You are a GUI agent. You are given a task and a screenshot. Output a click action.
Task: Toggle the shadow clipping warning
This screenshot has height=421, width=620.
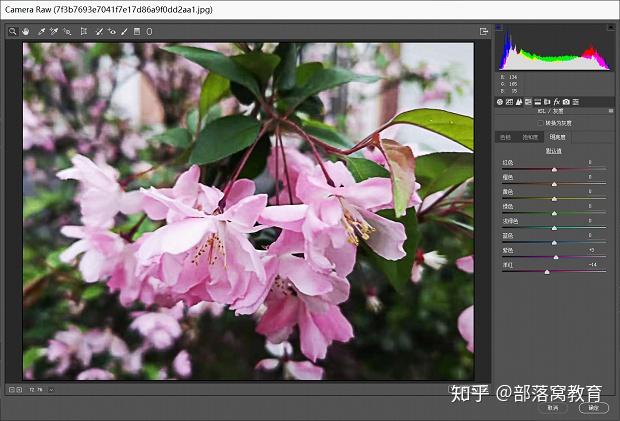499,27
